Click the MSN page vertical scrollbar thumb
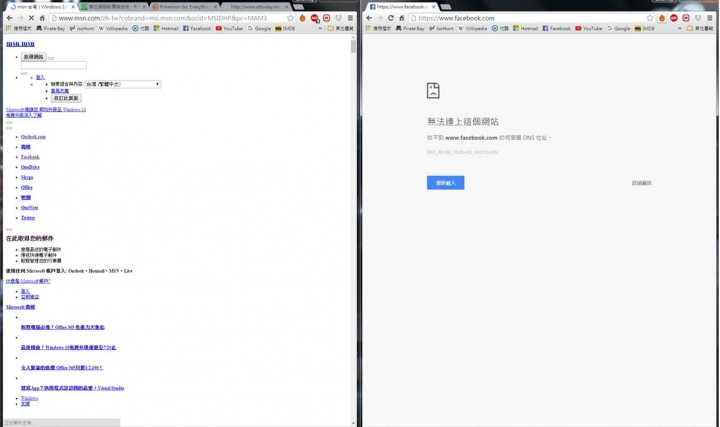Image resolution: width=720 pixels, height=427 pixels. (x=353, y=46)
